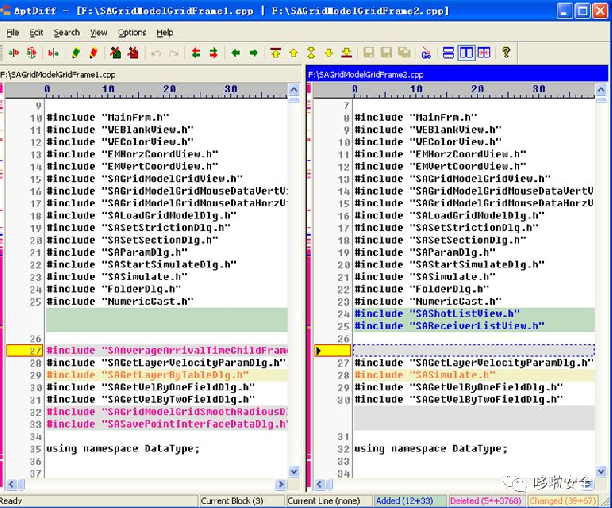
Task: Select the SAGridModelGridFrame2.cpp pane header
Action: 457,75
